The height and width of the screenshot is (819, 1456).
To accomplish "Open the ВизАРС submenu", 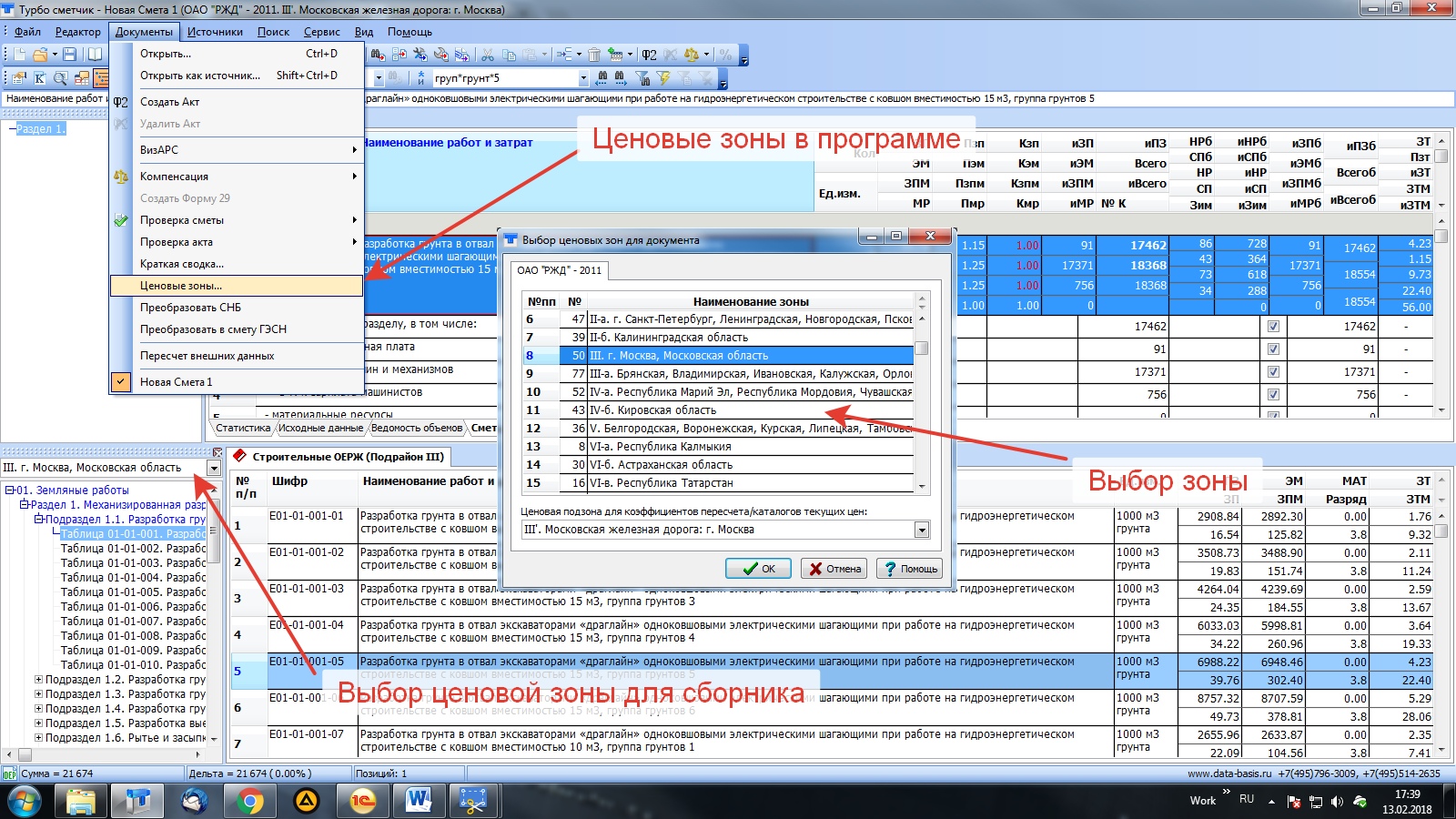I will [237, 150].
